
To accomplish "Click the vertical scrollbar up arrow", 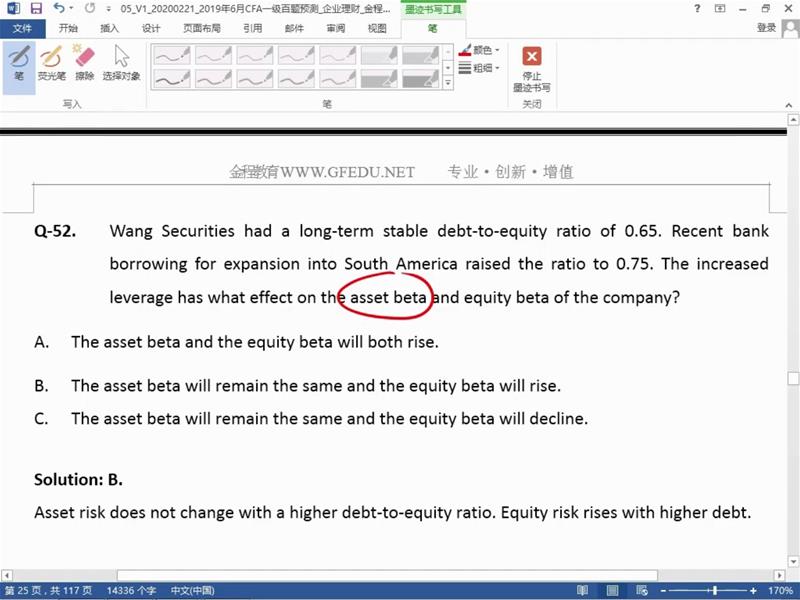I will [x=793, y=120].
